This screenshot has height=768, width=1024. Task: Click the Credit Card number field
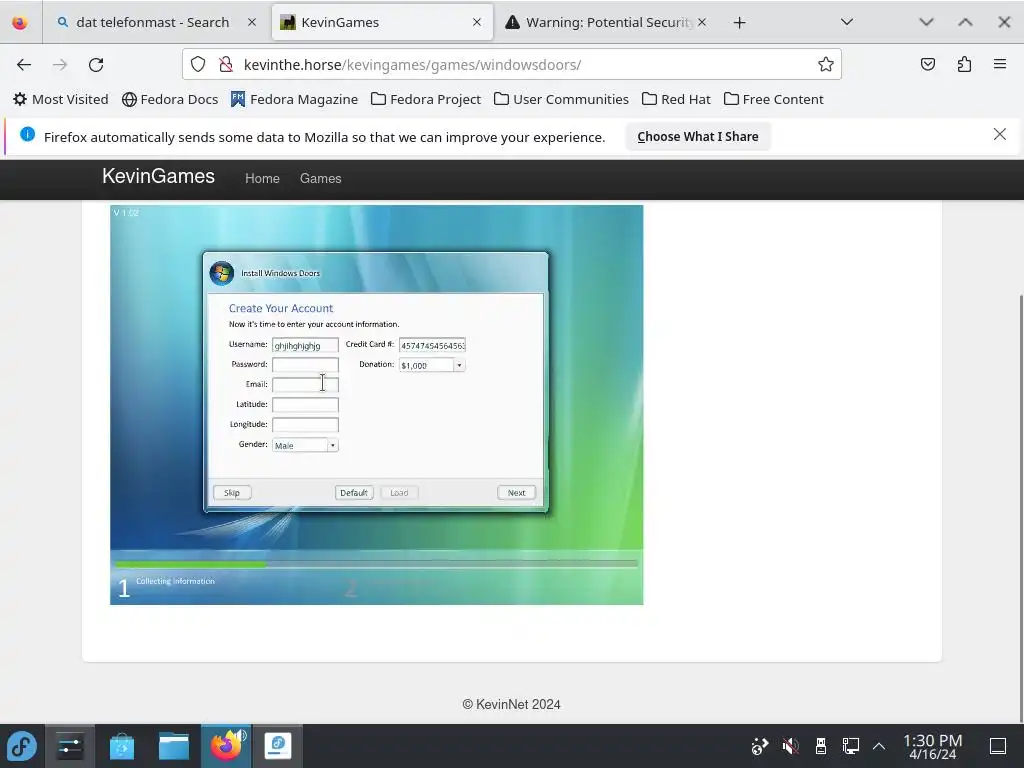(432, 345)
